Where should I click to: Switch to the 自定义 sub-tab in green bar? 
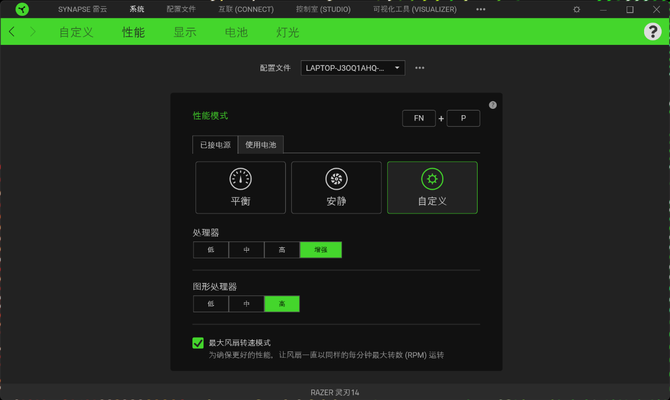pos(76,32)
